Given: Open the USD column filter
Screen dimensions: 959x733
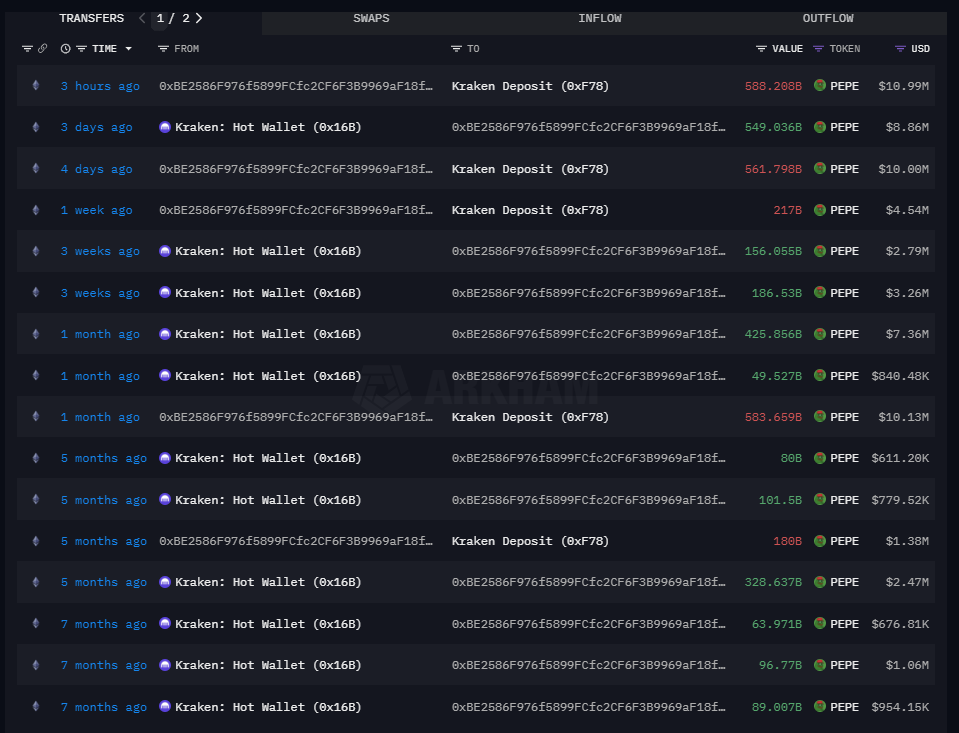Looking at the screenshot, I should click(x=900, y=48).
